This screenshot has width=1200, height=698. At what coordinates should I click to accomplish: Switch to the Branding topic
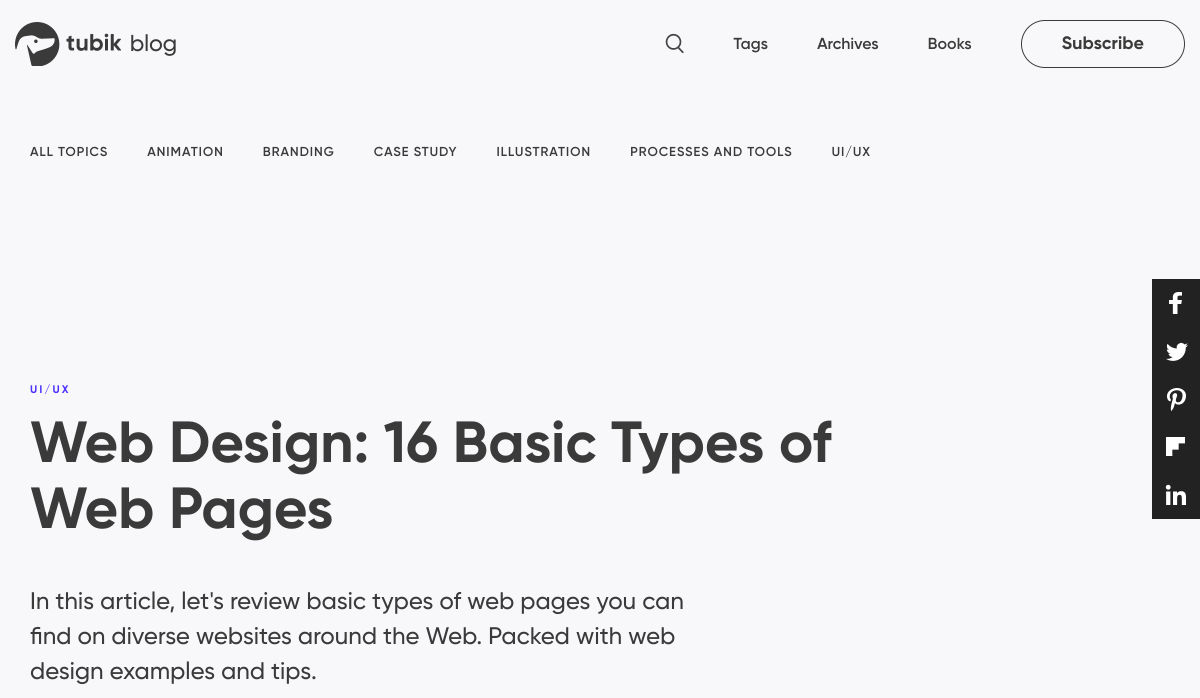point(298,152)
